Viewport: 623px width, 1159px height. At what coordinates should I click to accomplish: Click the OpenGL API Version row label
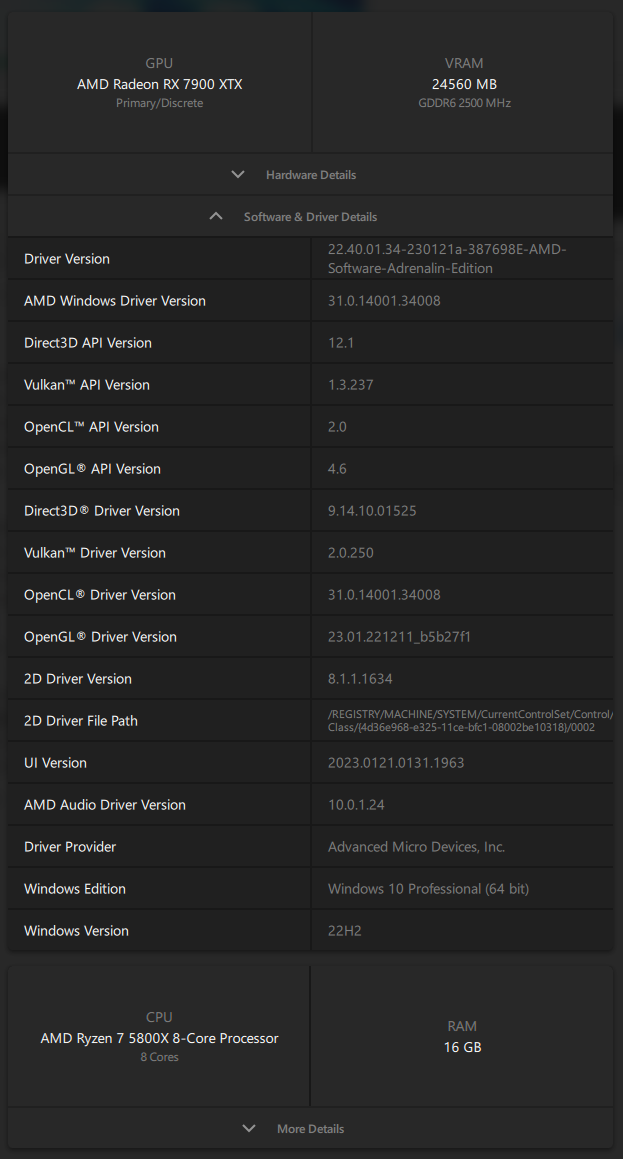click(x=92, y=469)
